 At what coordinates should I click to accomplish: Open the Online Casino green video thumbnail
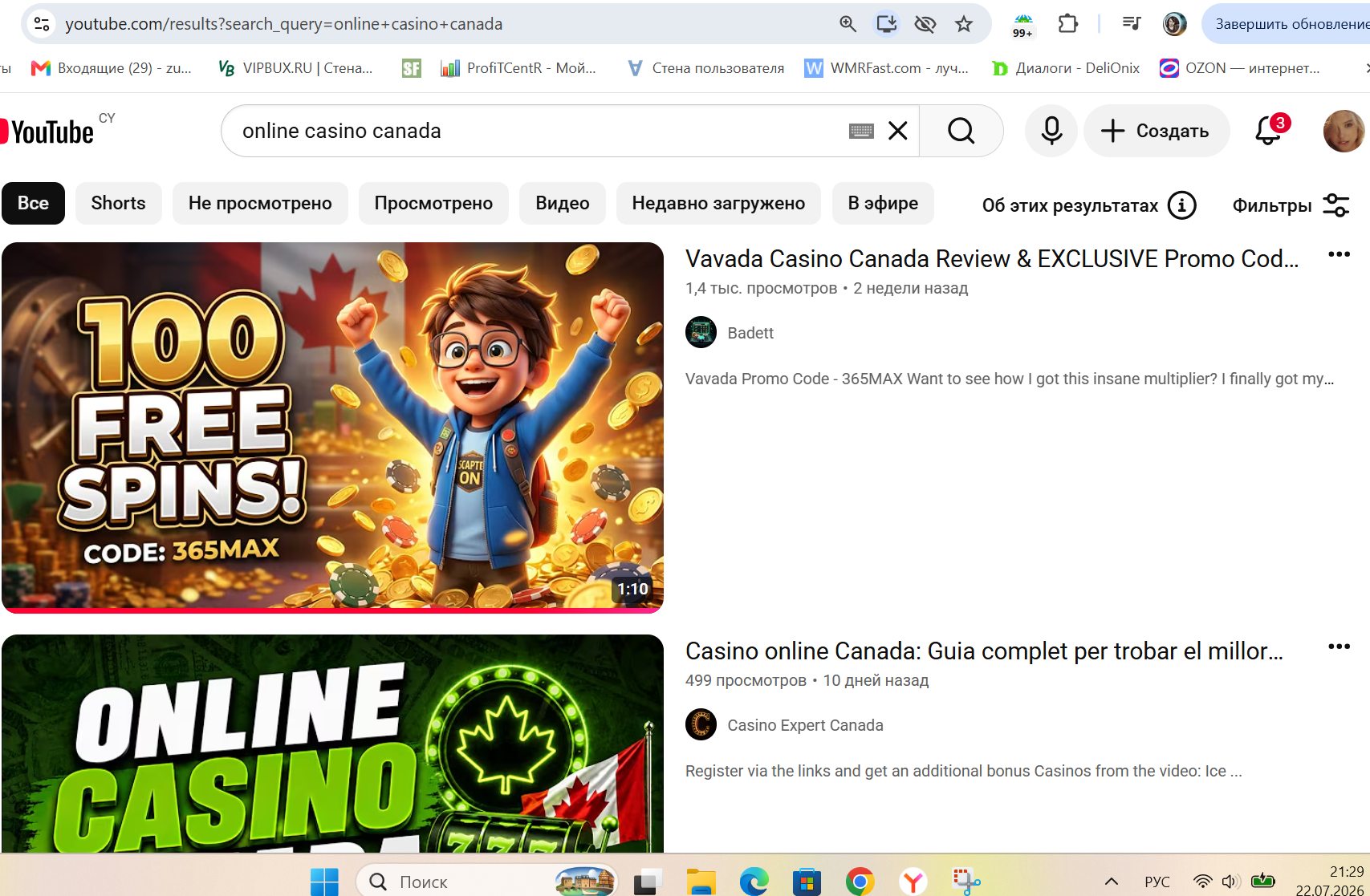click(x=332, y=744)
